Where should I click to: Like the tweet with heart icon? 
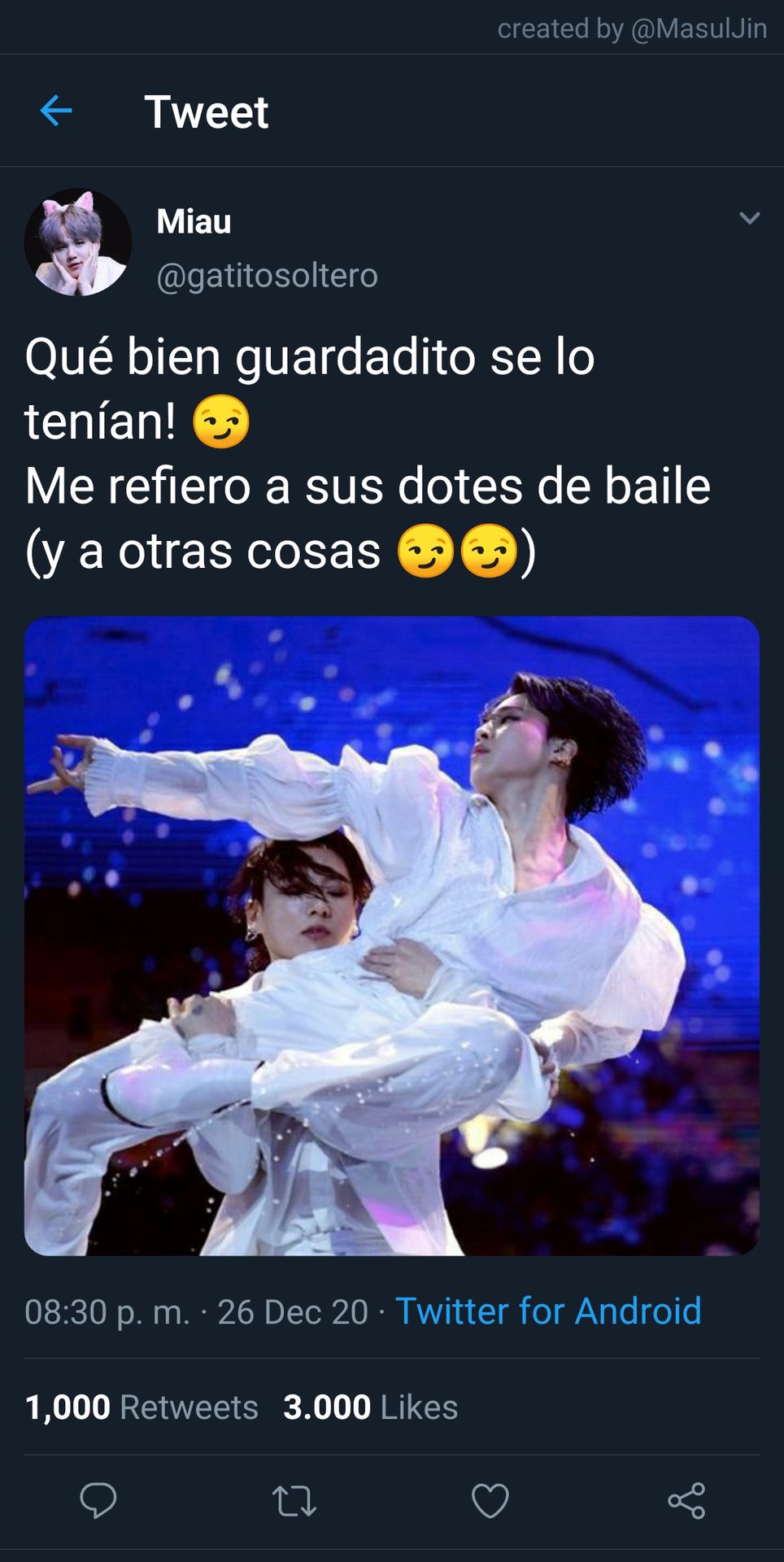(490, 1500)
